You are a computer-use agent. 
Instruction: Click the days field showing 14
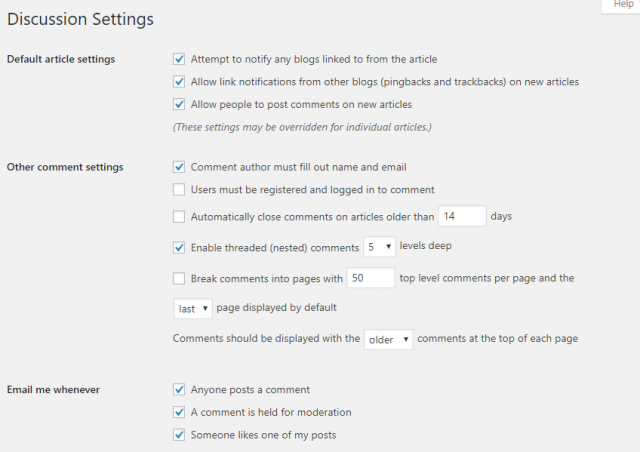click(462, 216)
